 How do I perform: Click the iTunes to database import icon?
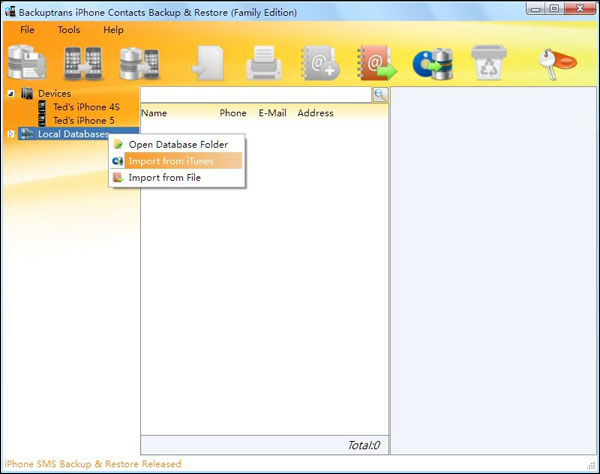(x=433, y=63)
